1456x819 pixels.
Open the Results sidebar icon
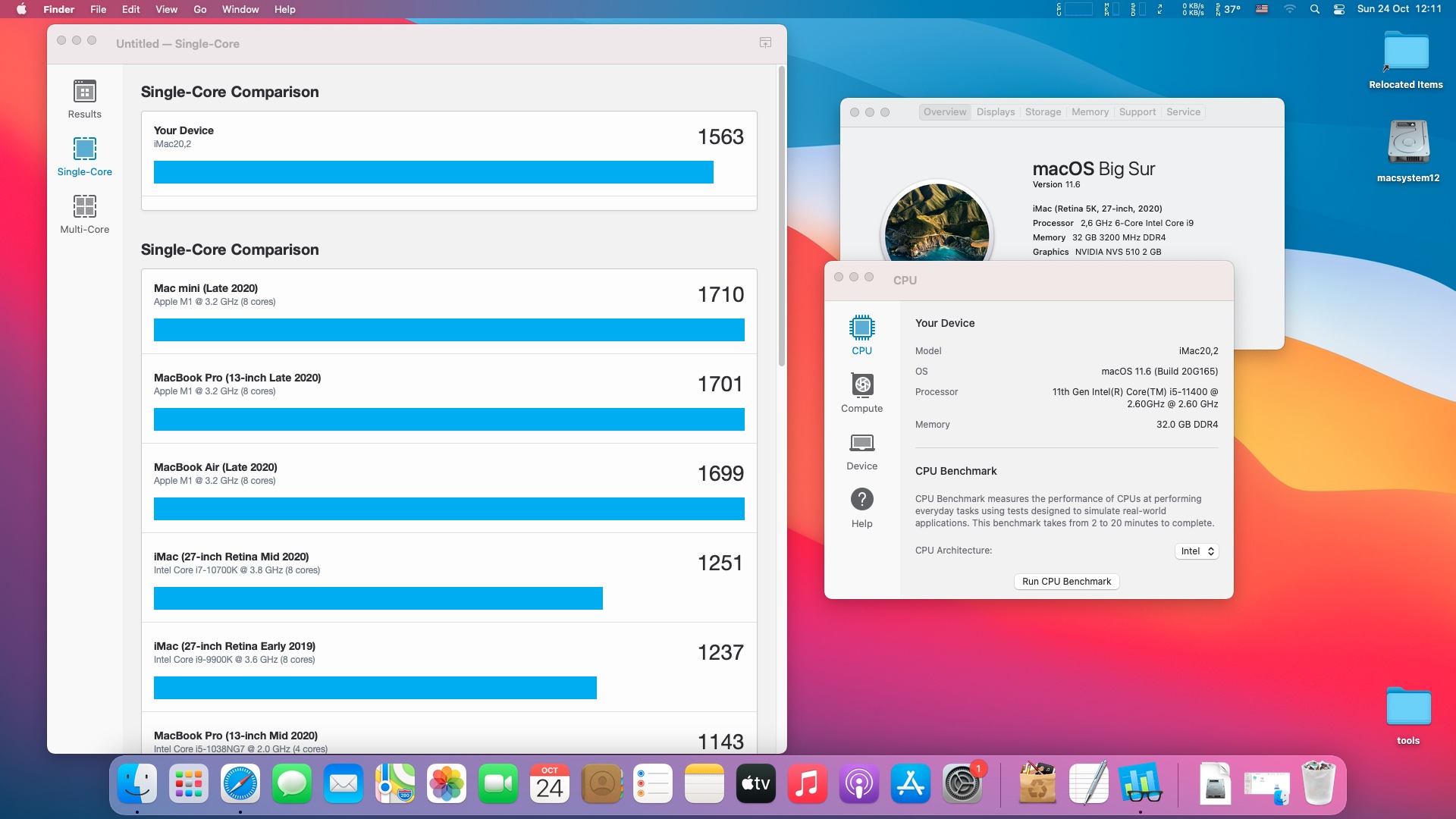coord(84,93)
